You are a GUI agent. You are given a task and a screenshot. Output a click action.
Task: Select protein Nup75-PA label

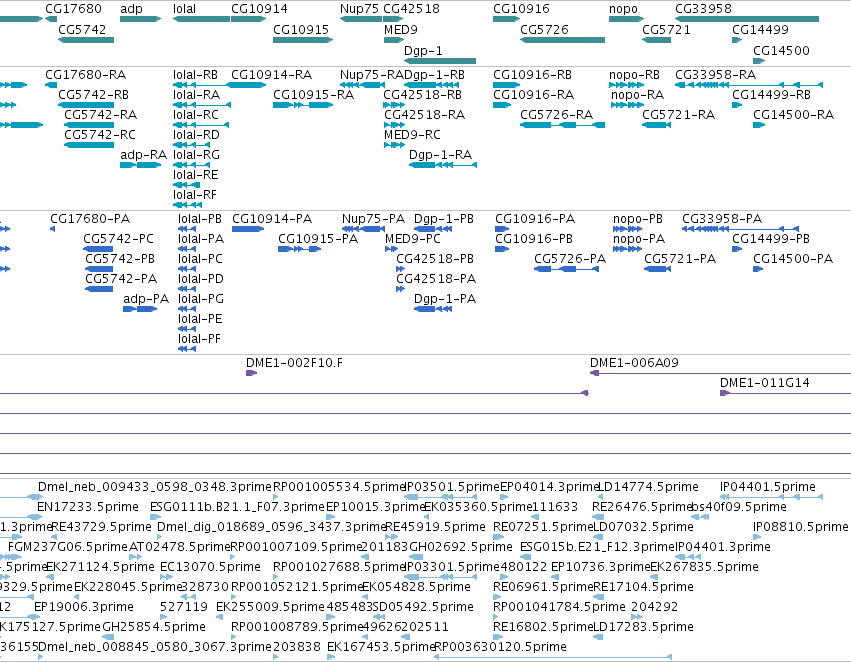[x=373, y=219]
